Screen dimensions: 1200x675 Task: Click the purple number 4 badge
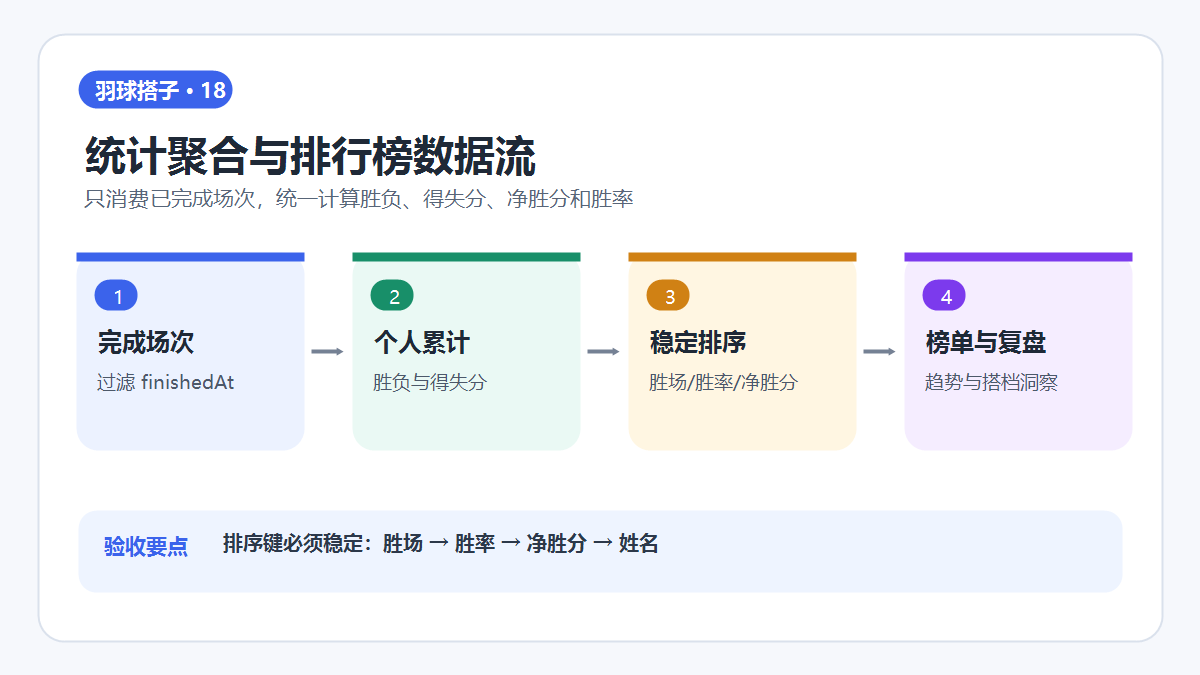point(944,296)
